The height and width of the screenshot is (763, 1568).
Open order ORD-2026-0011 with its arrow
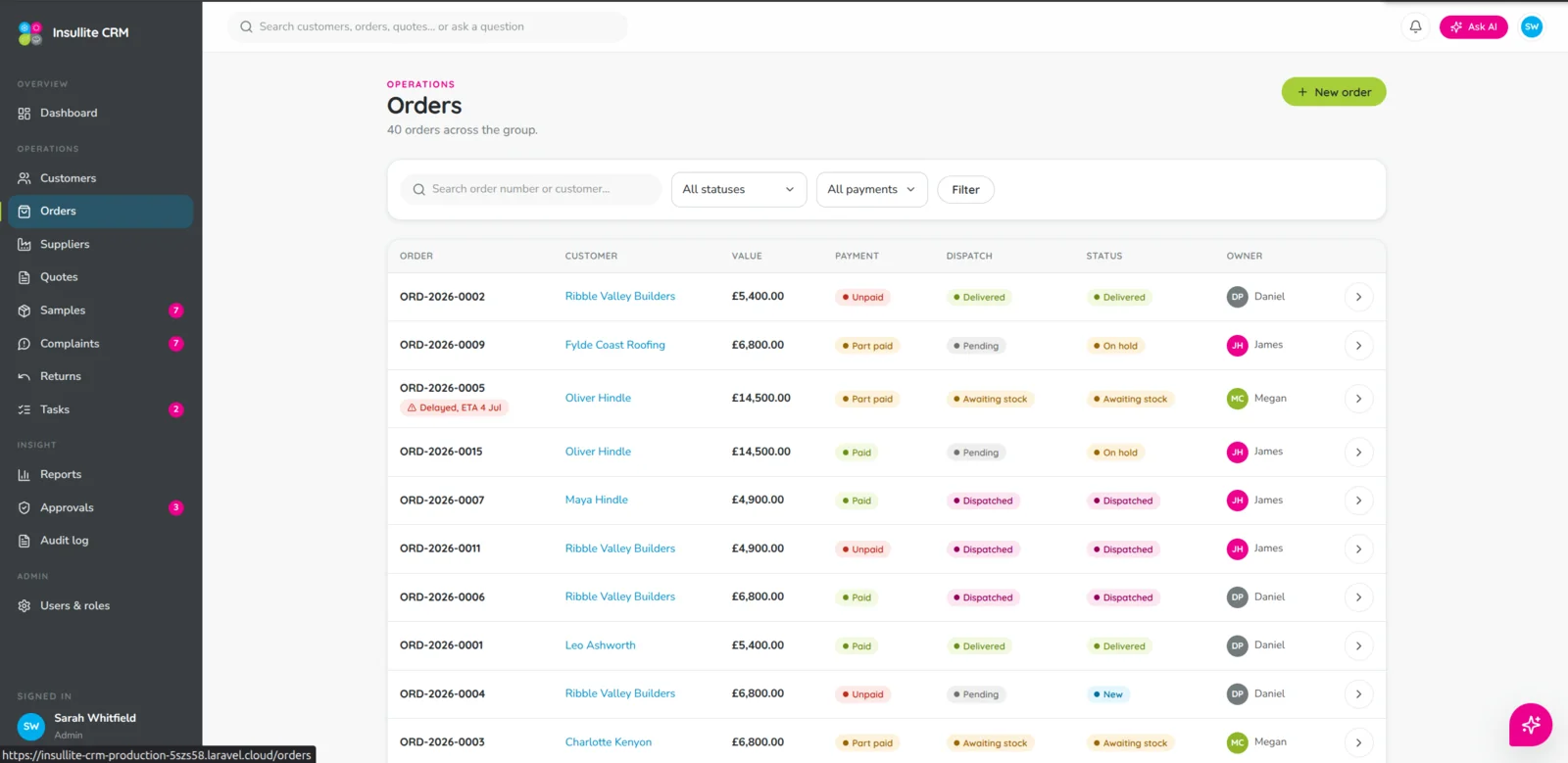click(1358, 549)
